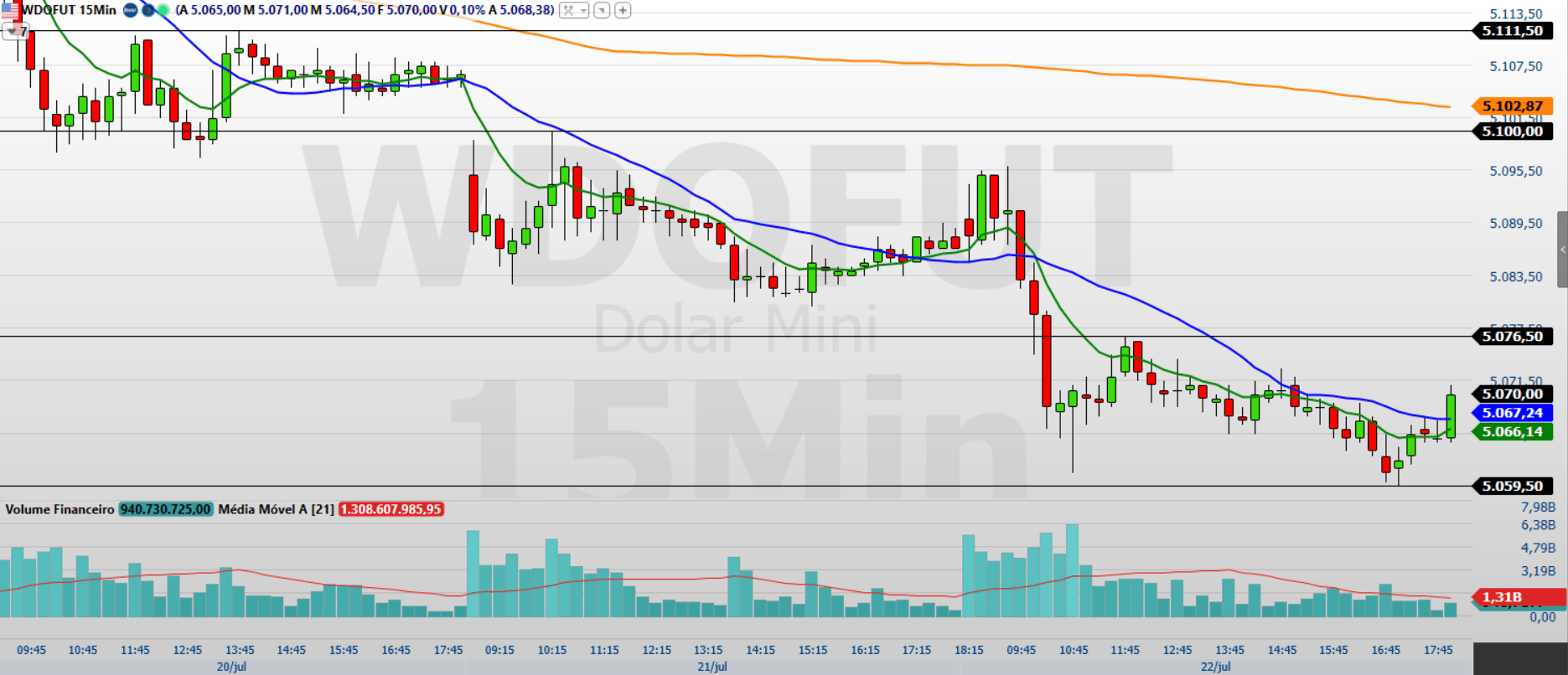Expand the indicator list showing 7

[17, 32]
